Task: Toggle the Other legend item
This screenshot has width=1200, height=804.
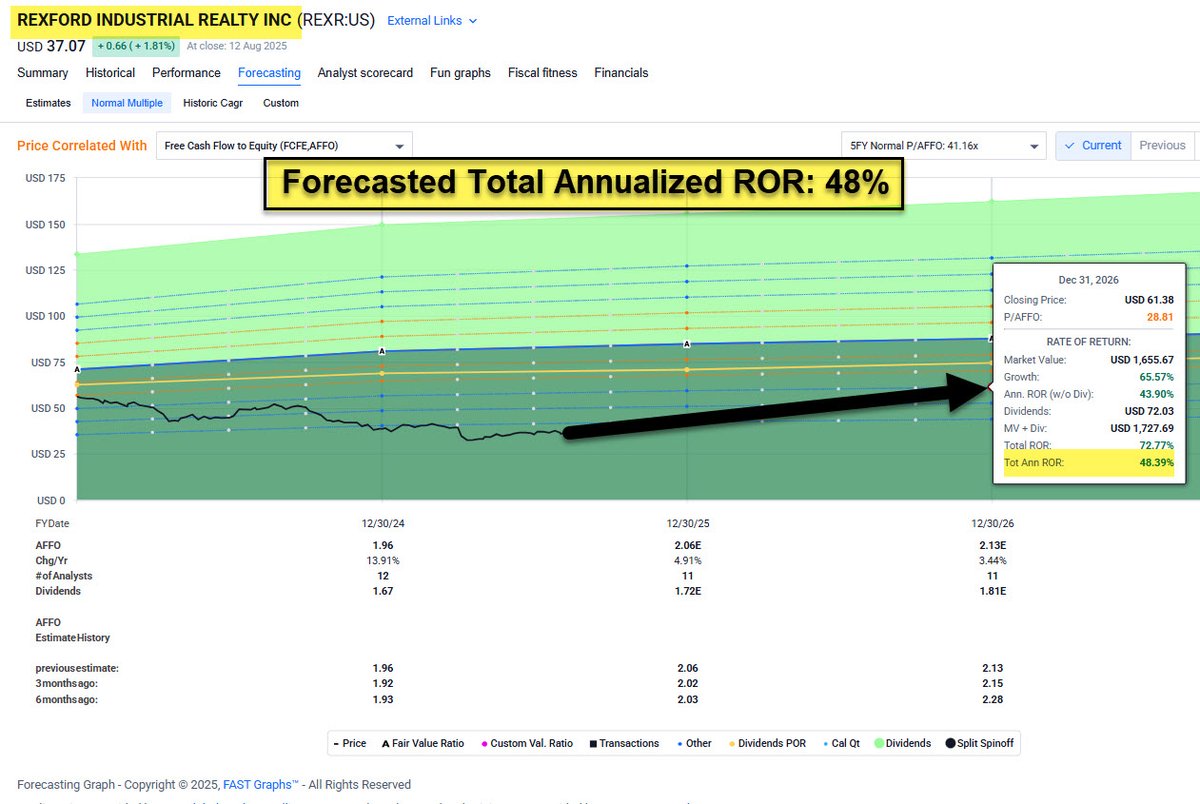Action: [x=693, y=743]
